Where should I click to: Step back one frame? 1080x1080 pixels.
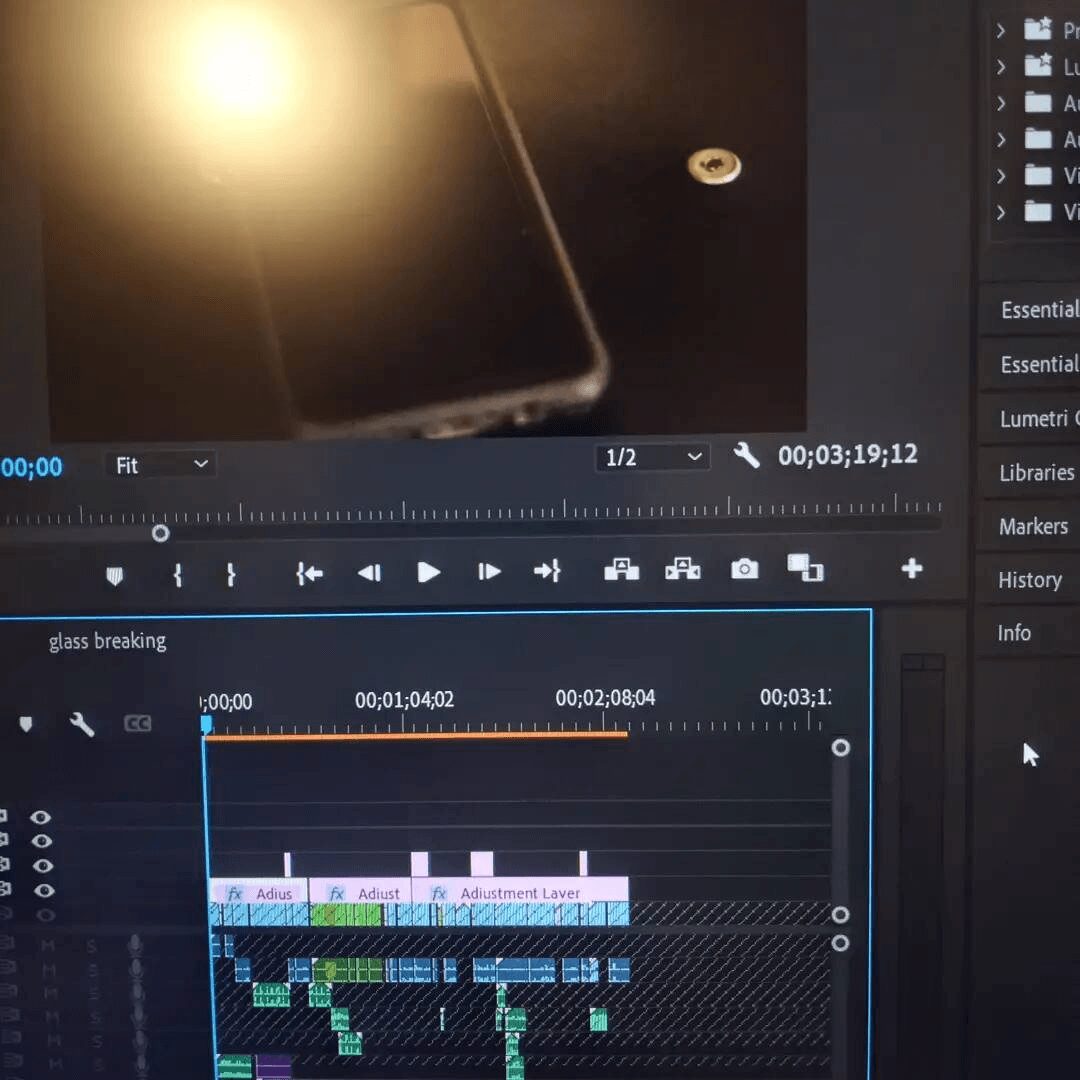pos(369,572)
